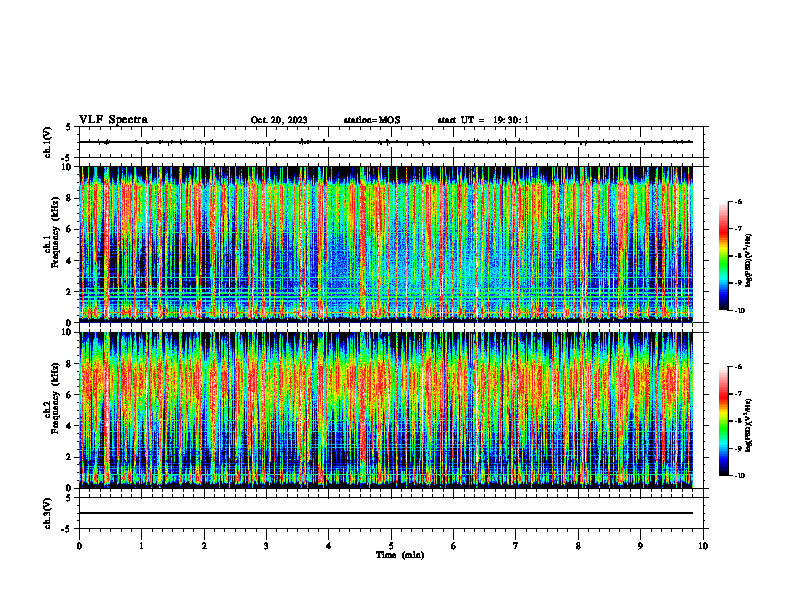Click the "-10" tick on ch.1 color bar
792x612 pixels.
pos(740,311)
